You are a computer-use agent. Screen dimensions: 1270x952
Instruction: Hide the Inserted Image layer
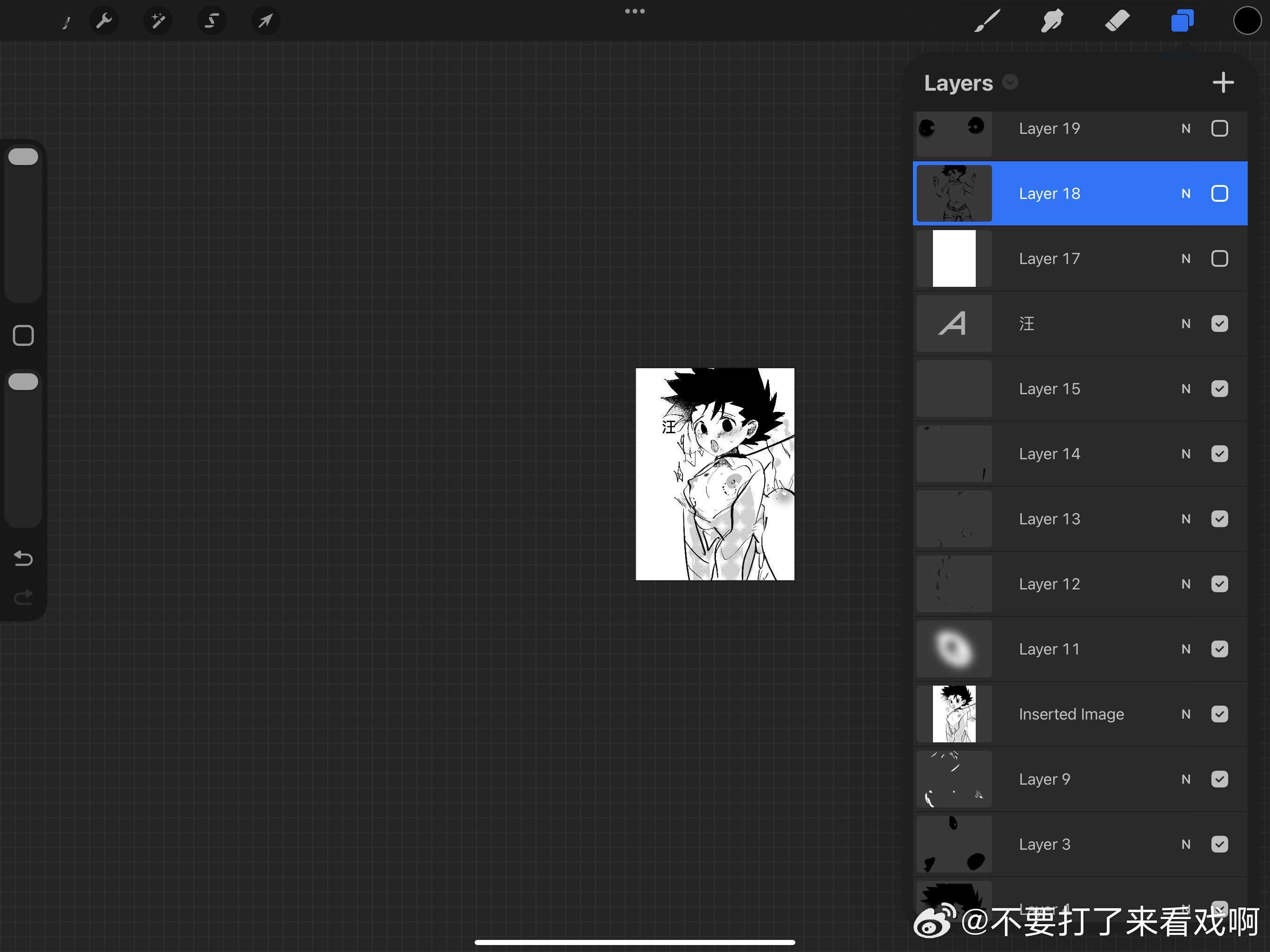1219,714
